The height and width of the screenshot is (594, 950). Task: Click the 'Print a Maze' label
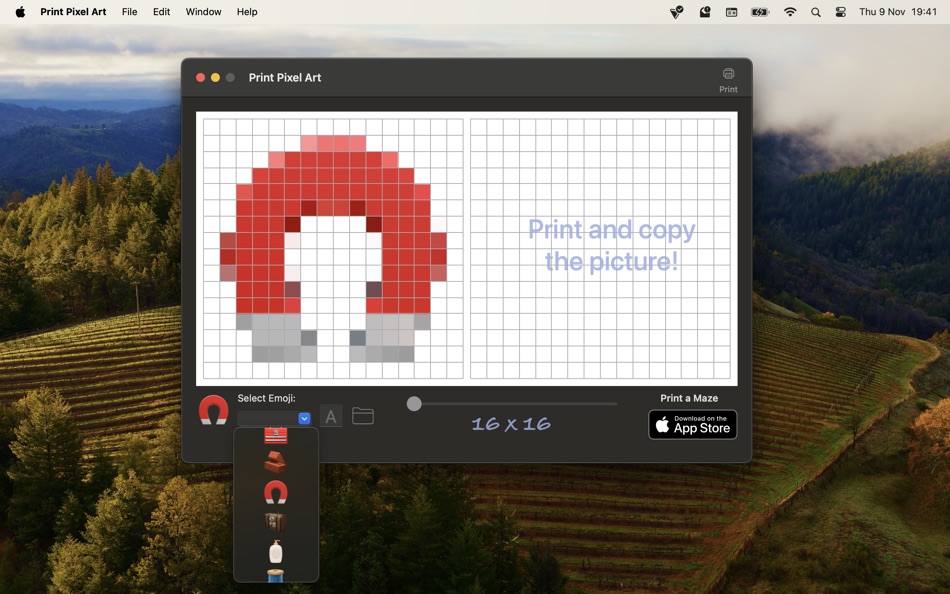(689, 398)
